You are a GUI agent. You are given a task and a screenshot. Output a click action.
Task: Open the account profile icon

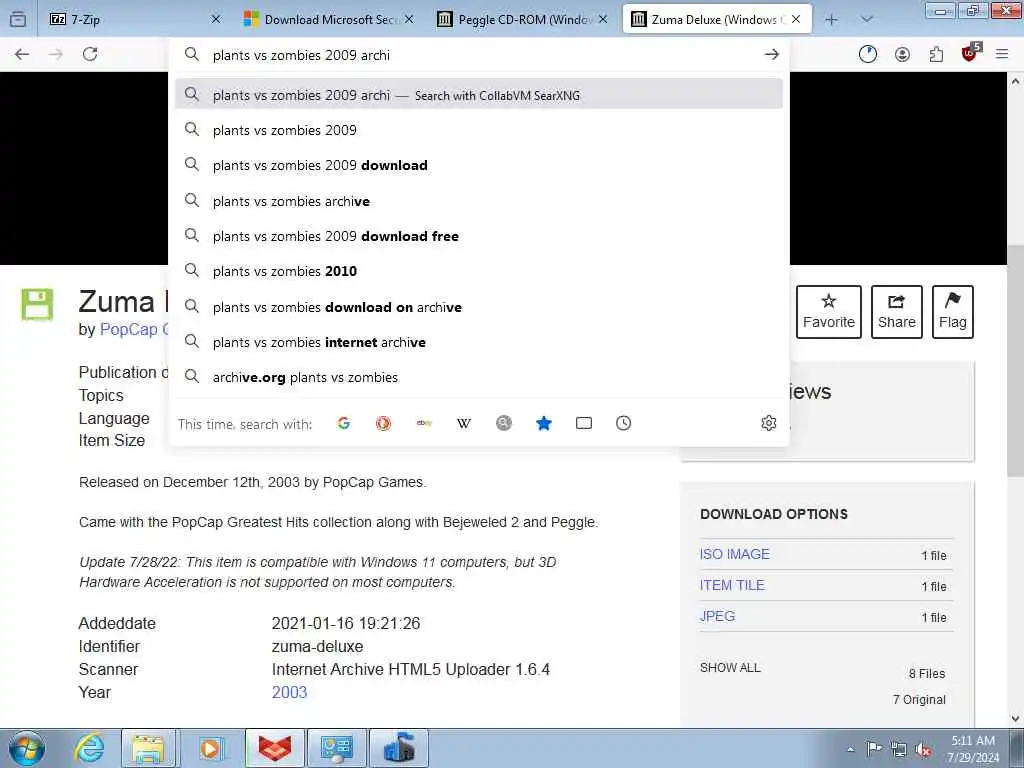click(902, 55)
